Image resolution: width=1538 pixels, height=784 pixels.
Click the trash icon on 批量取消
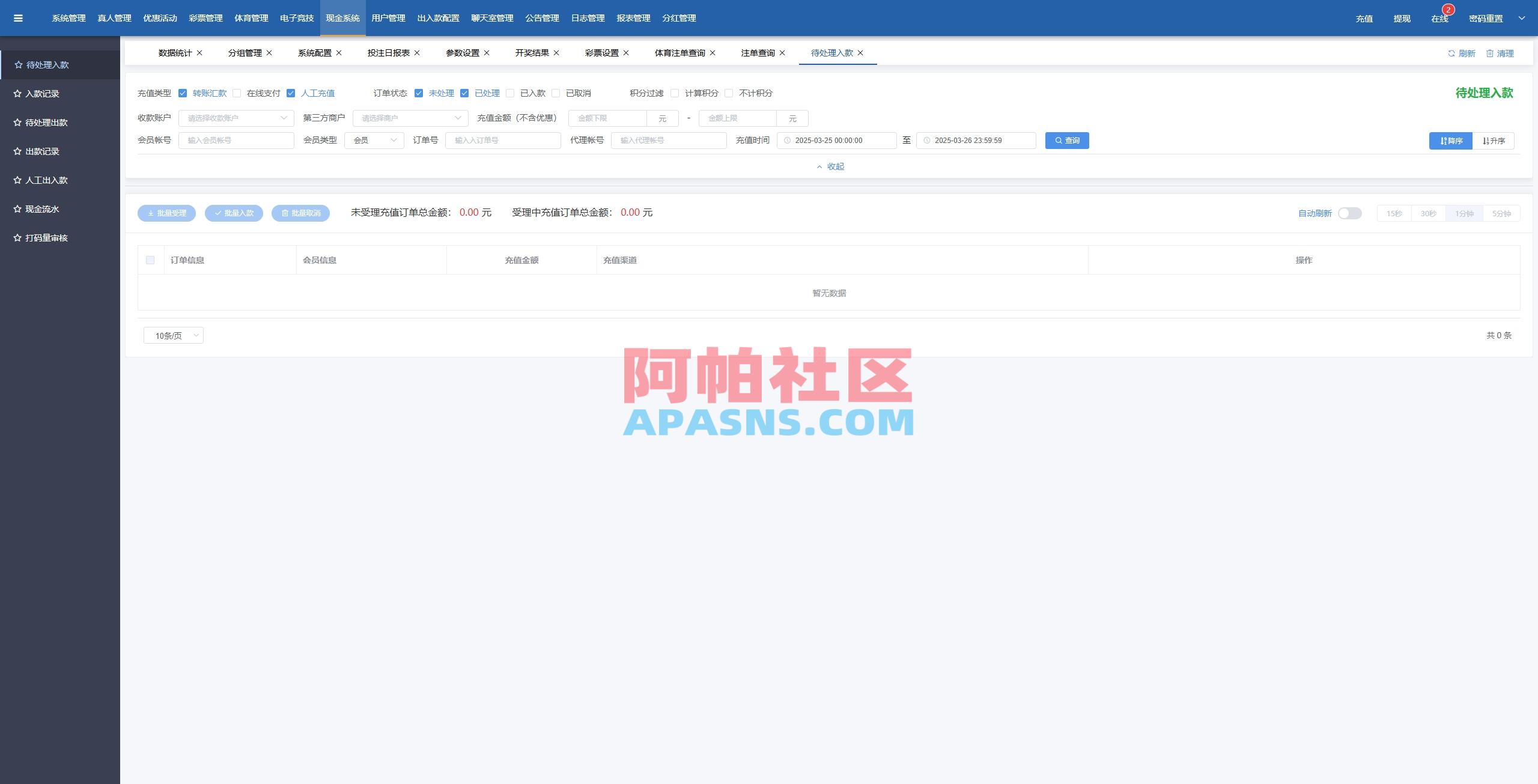tap(284, 213)
